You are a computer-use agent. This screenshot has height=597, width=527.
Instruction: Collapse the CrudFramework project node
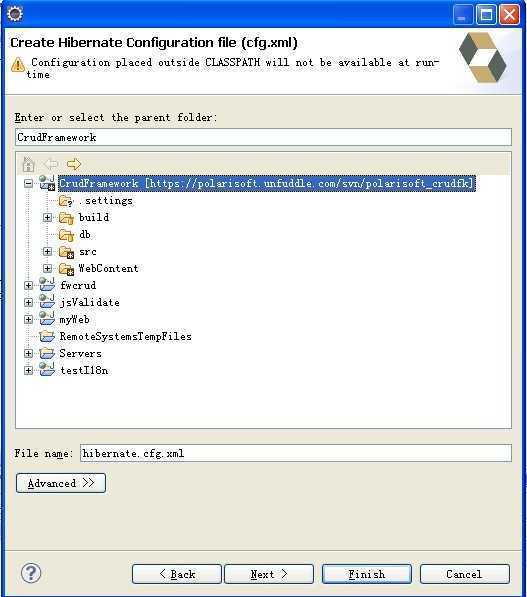tap(28, 184)
